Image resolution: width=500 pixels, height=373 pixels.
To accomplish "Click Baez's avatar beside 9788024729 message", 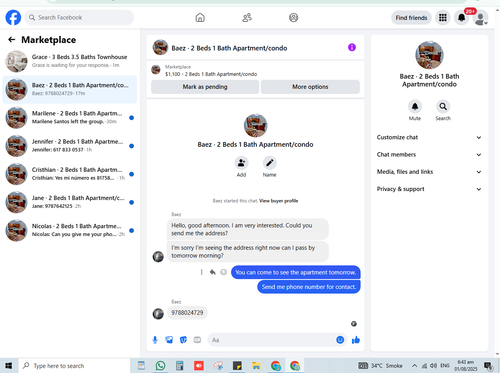I will pyautogui.click(x=158, y=313).
